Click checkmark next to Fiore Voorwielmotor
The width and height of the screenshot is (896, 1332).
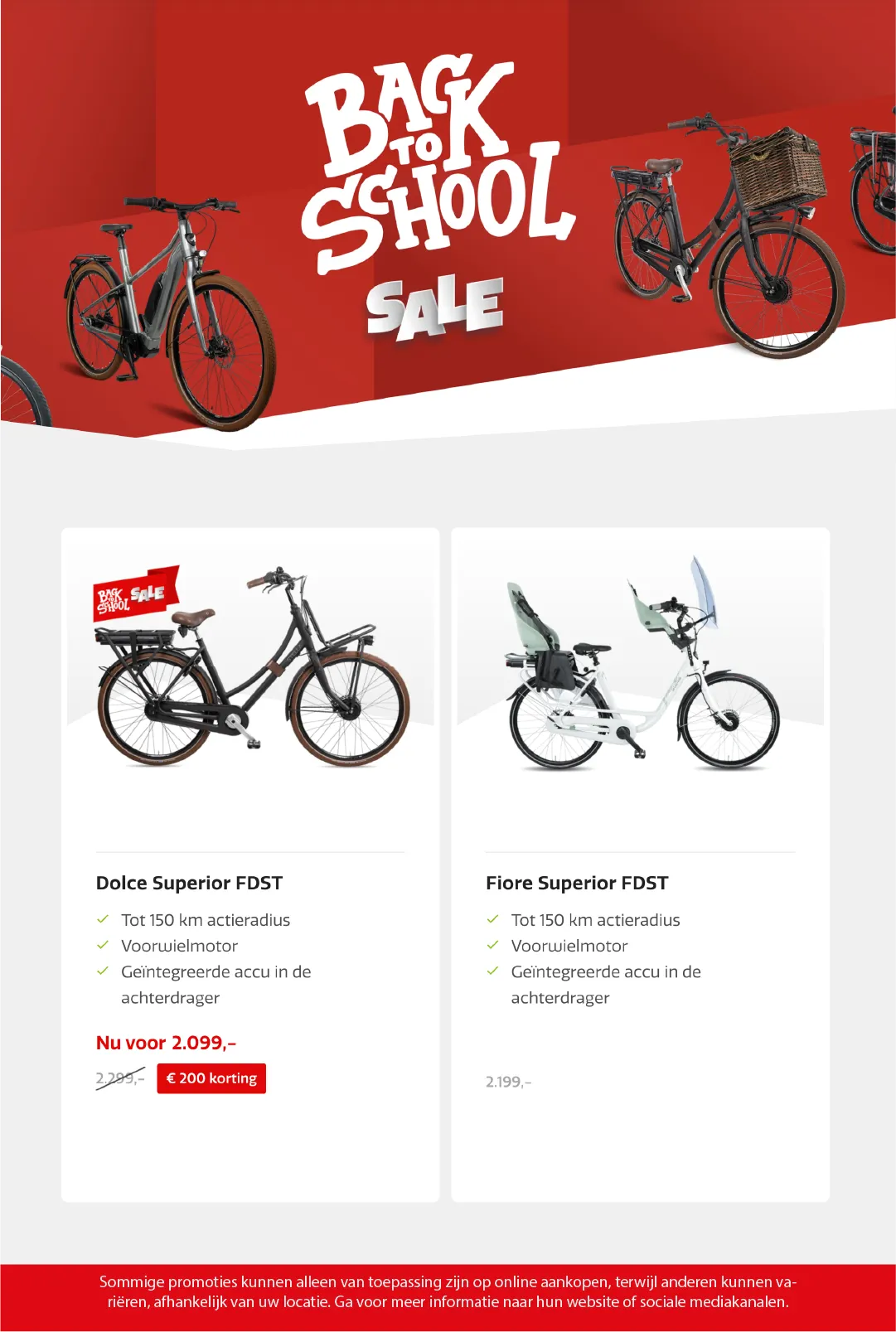coord(492,945)
